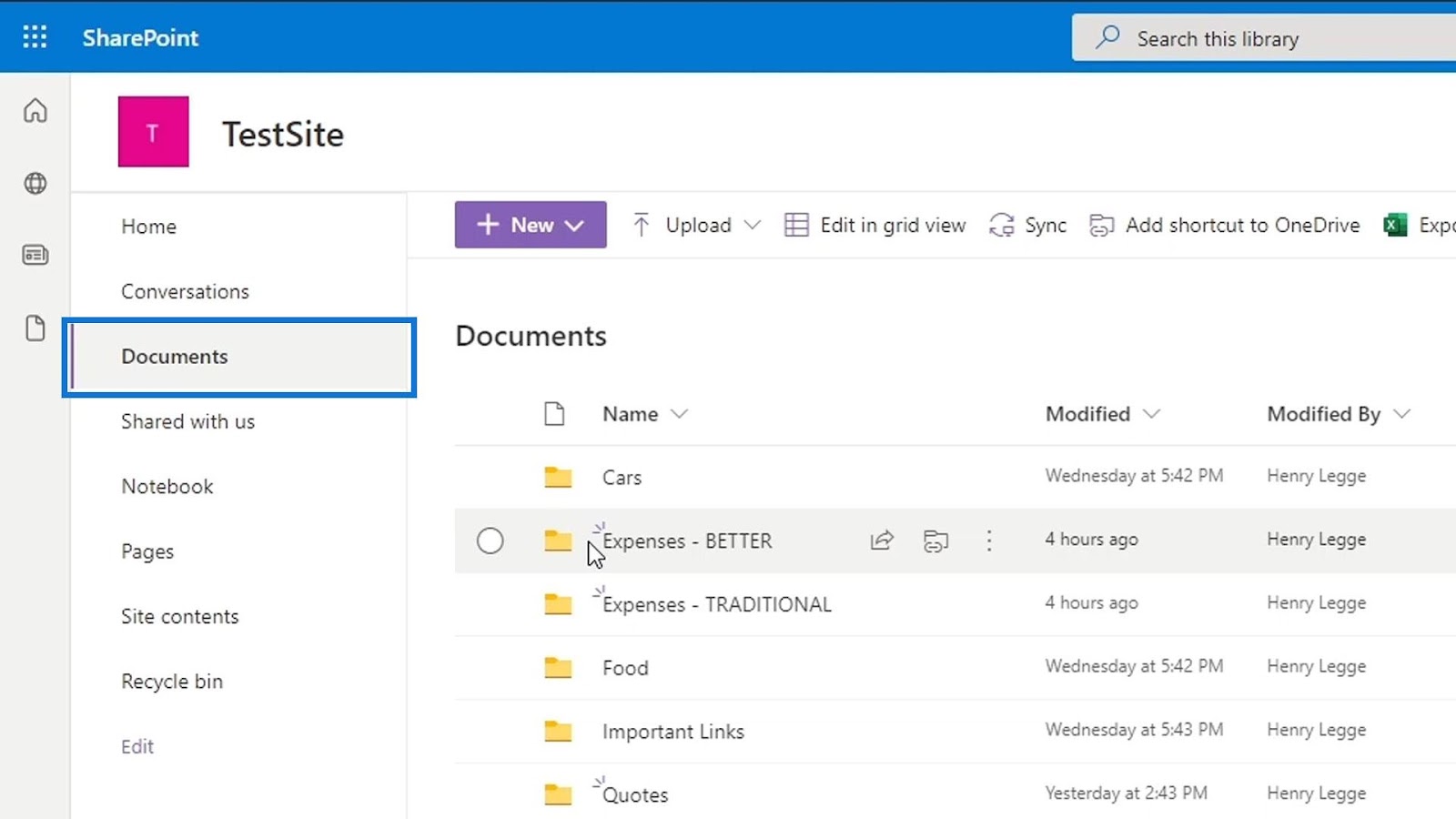The width and height of the screenshot is (1456, 819).
Task: Click Edit link under navigation
Action: click(137, 746)
